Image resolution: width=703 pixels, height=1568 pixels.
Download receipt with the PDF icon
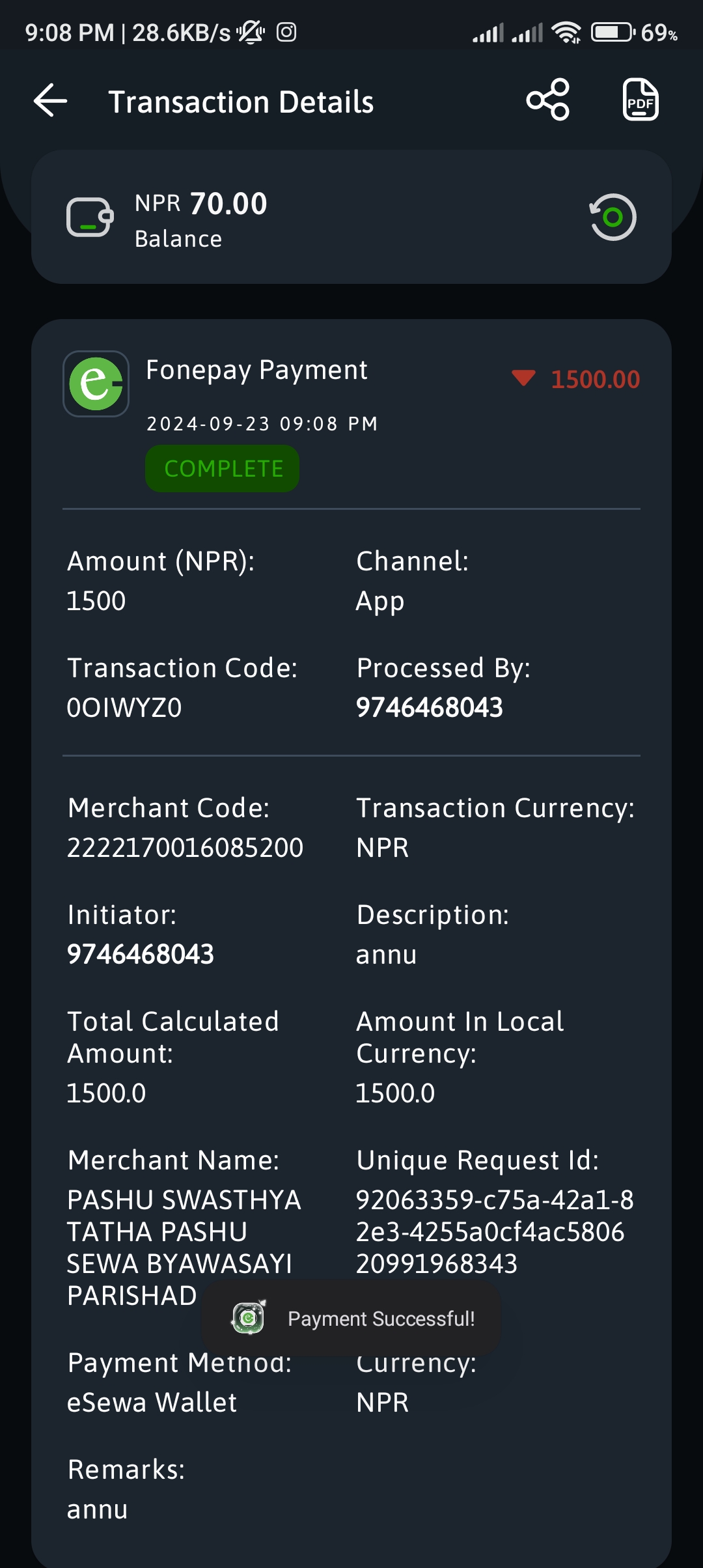tap(641, 100)
